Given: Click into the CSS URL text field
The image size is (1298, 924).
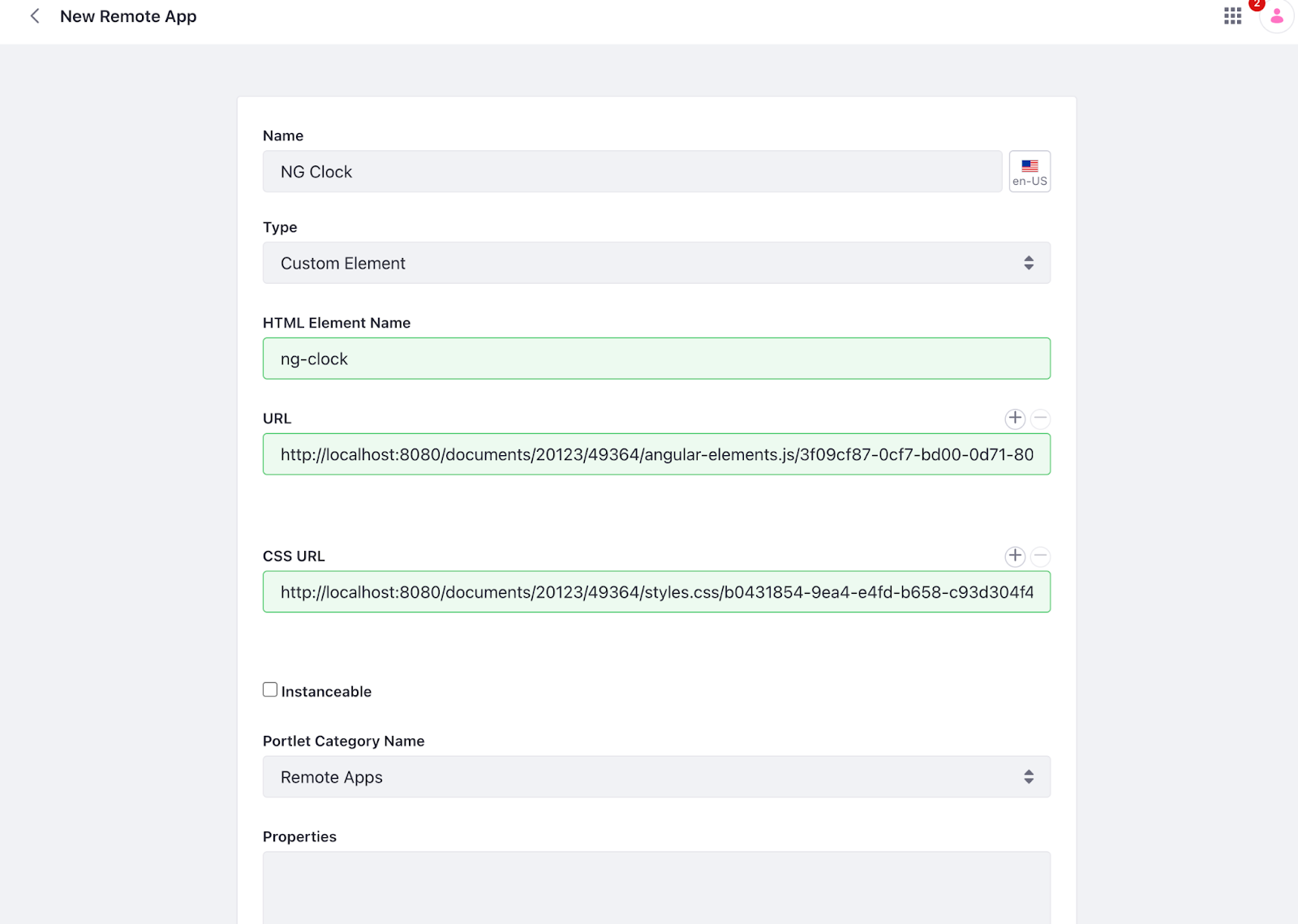Looking at the screenshot, I should [x=655, y=592].
